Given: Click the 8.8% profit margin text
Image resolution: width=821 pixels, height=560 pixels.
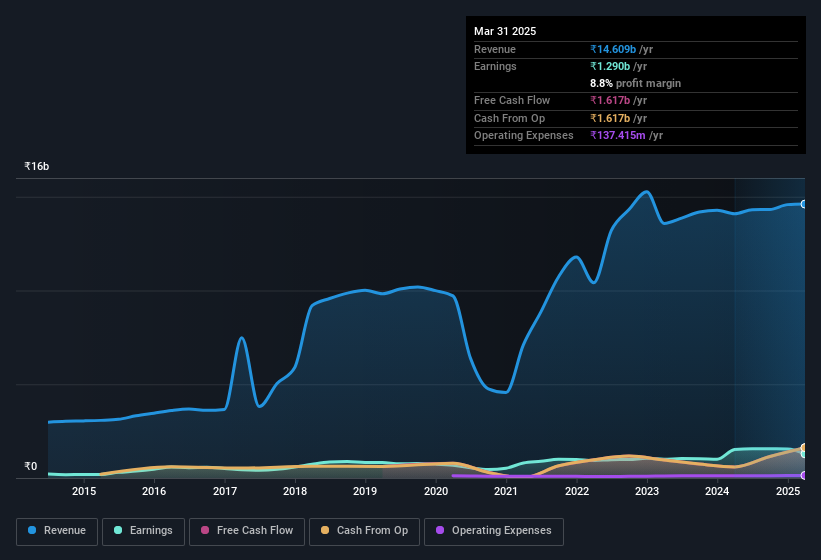Looking at the screenshot, I should click(636, 83).
